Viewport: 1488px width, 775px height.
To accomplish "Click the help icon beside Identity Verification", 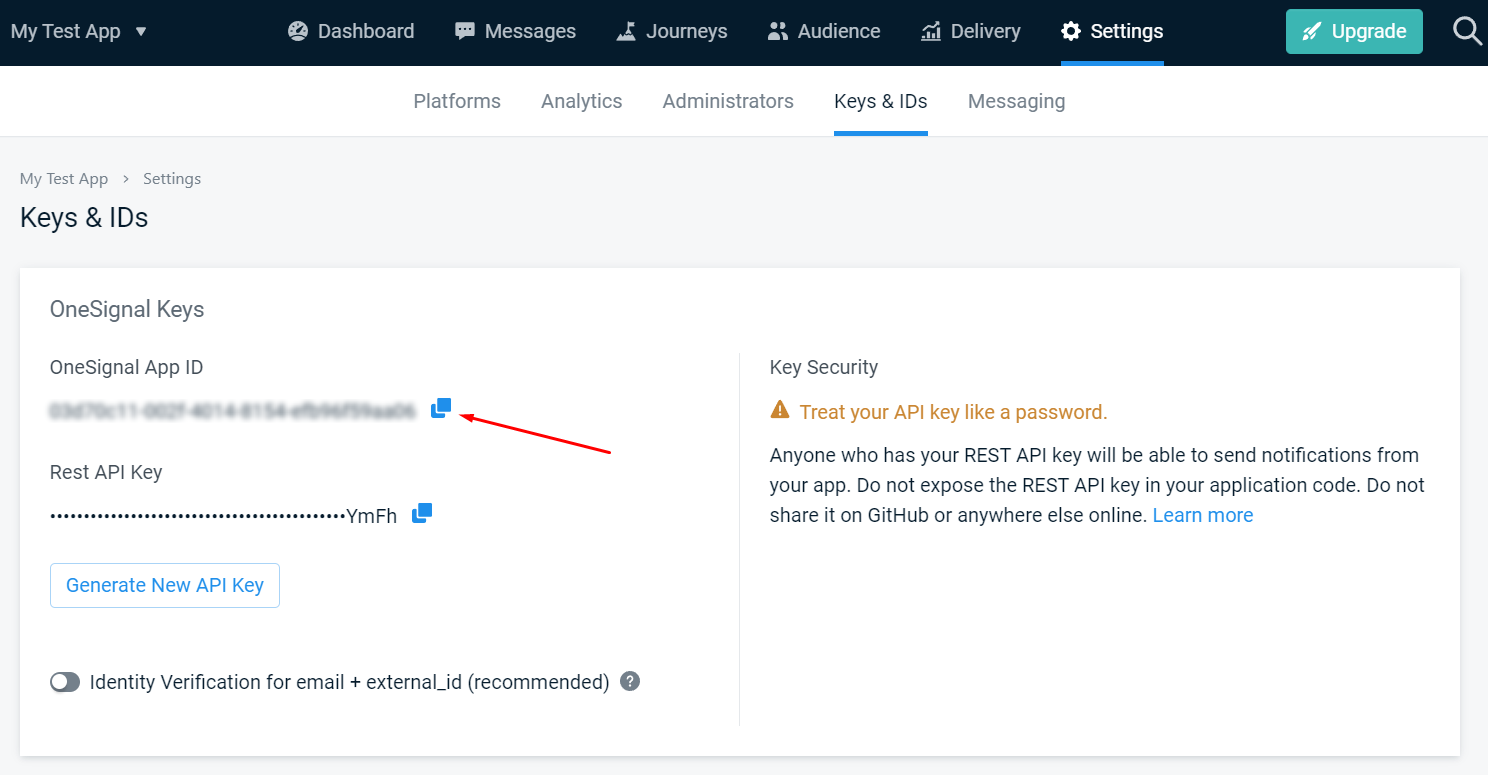I will point(630,681).
